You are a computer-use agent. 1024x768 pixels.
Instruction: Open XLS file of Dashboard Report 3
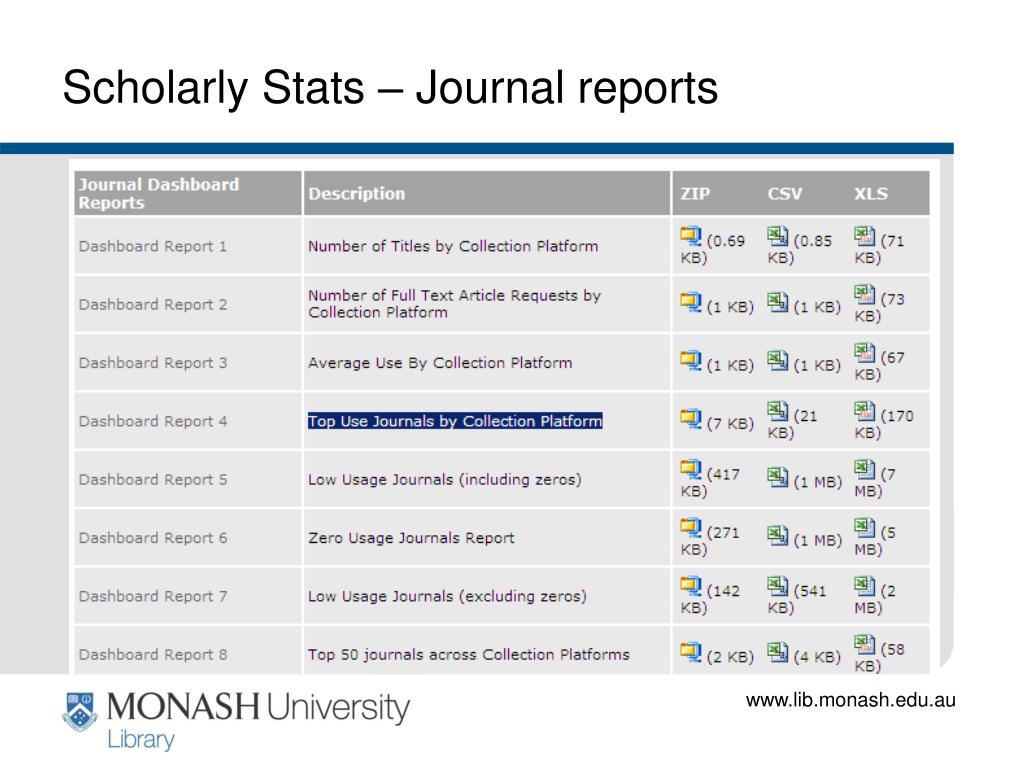(x=865, y=353)
